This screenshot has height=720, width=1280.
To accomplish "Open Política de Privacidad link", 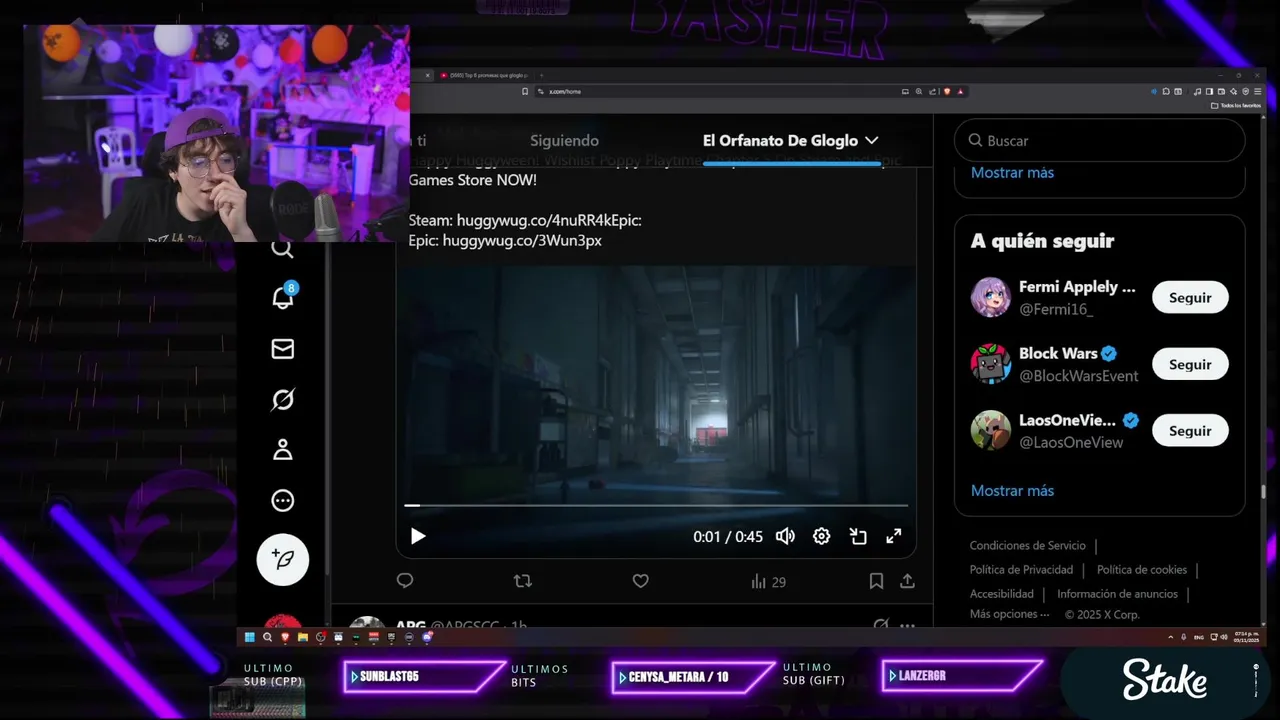I will 1021,570.
